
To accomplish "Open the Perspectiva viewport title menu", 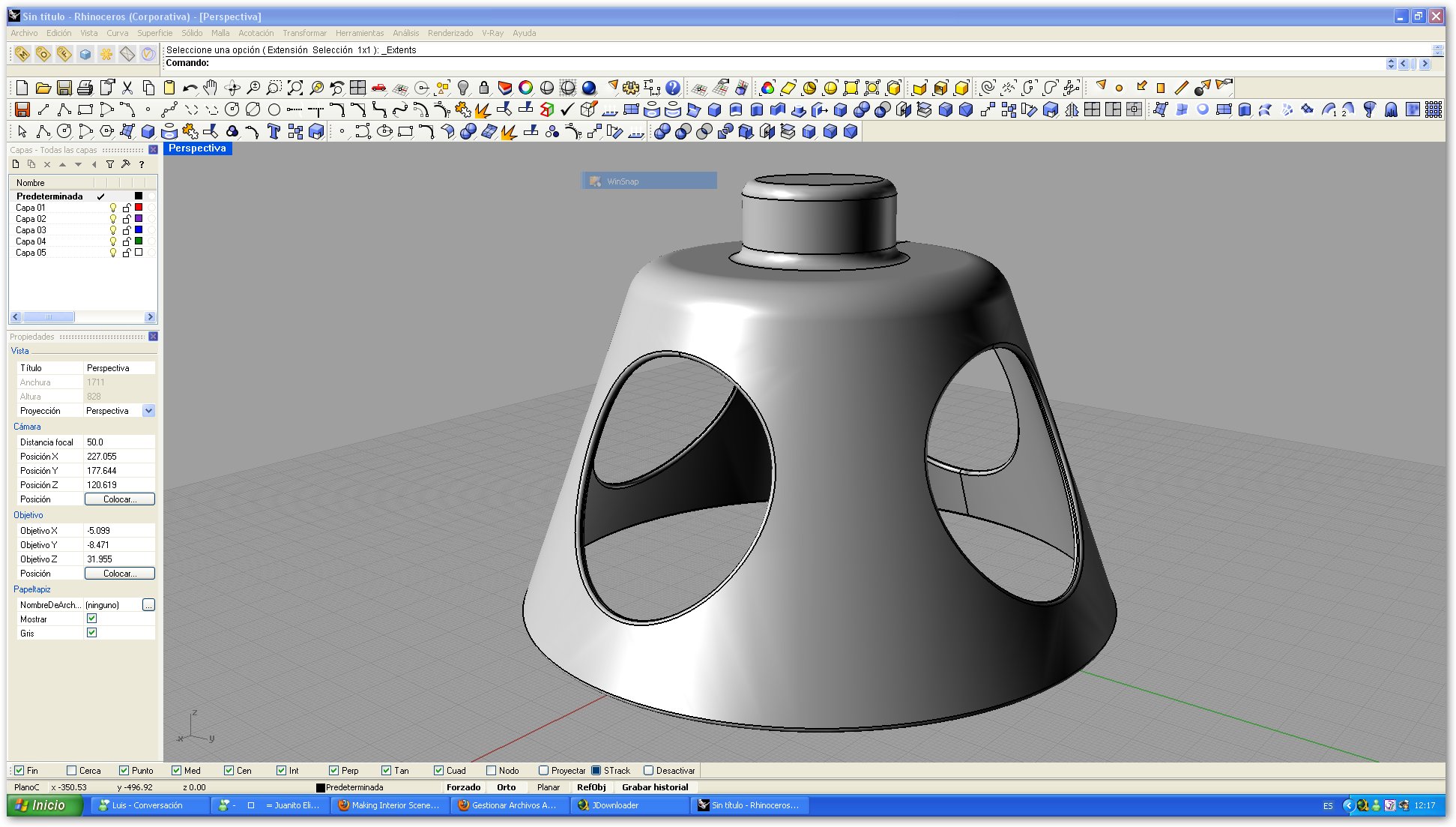I will pyautogui.click(x=197, y=148).
